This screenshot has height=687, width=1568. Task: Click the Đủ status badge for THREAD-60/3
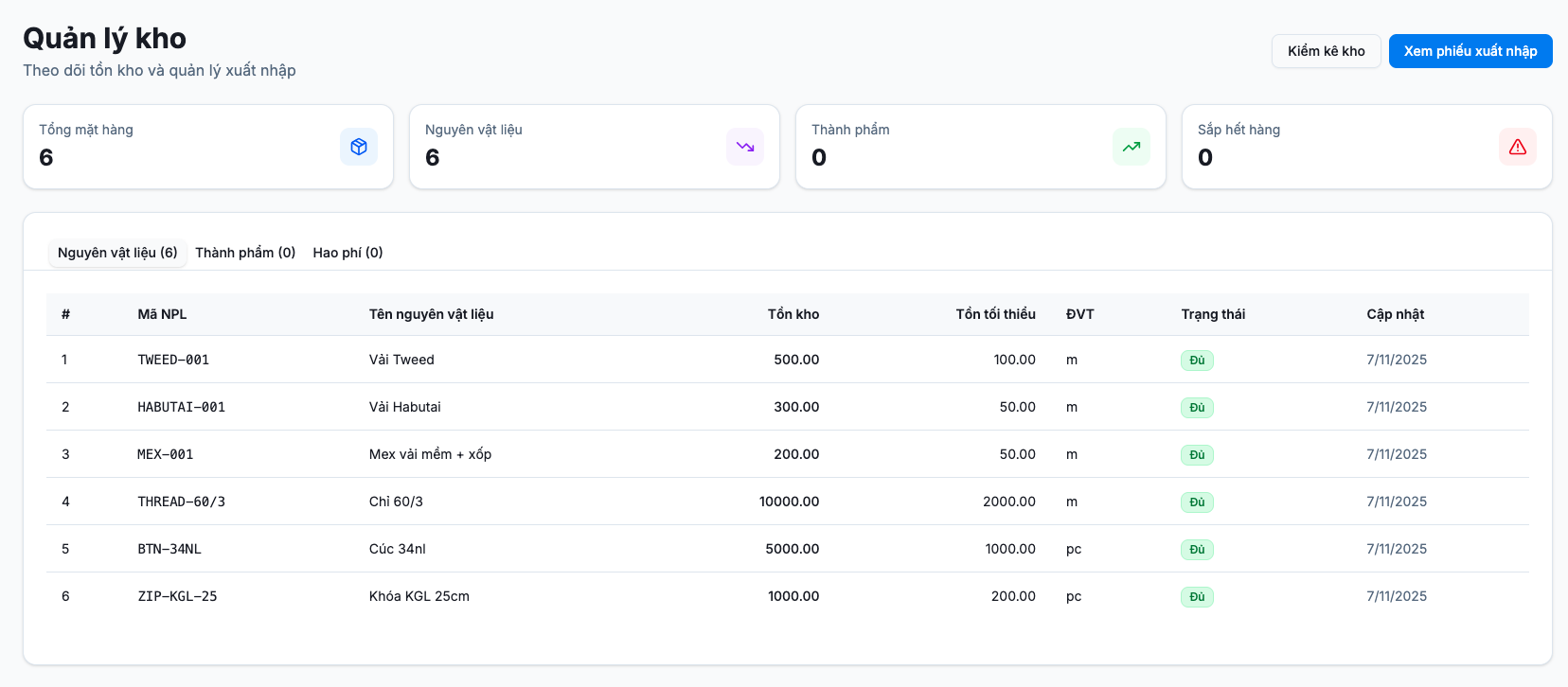click(1197, 502)
